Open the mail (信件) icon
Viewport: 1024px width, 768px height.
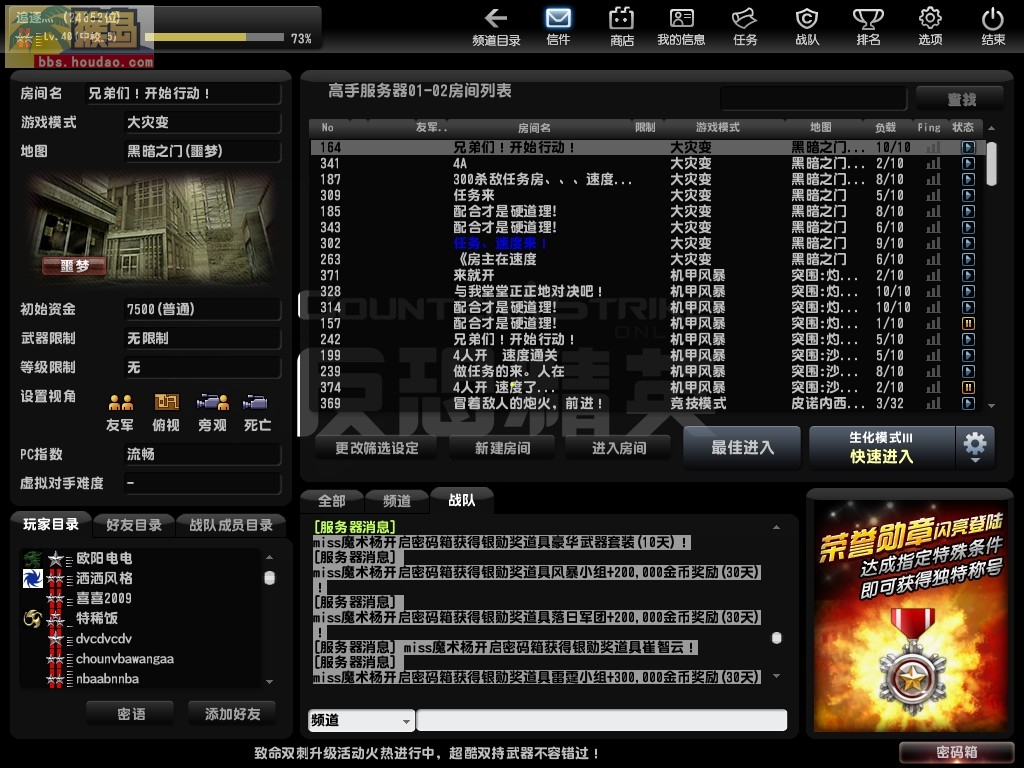tap(558, 27)
